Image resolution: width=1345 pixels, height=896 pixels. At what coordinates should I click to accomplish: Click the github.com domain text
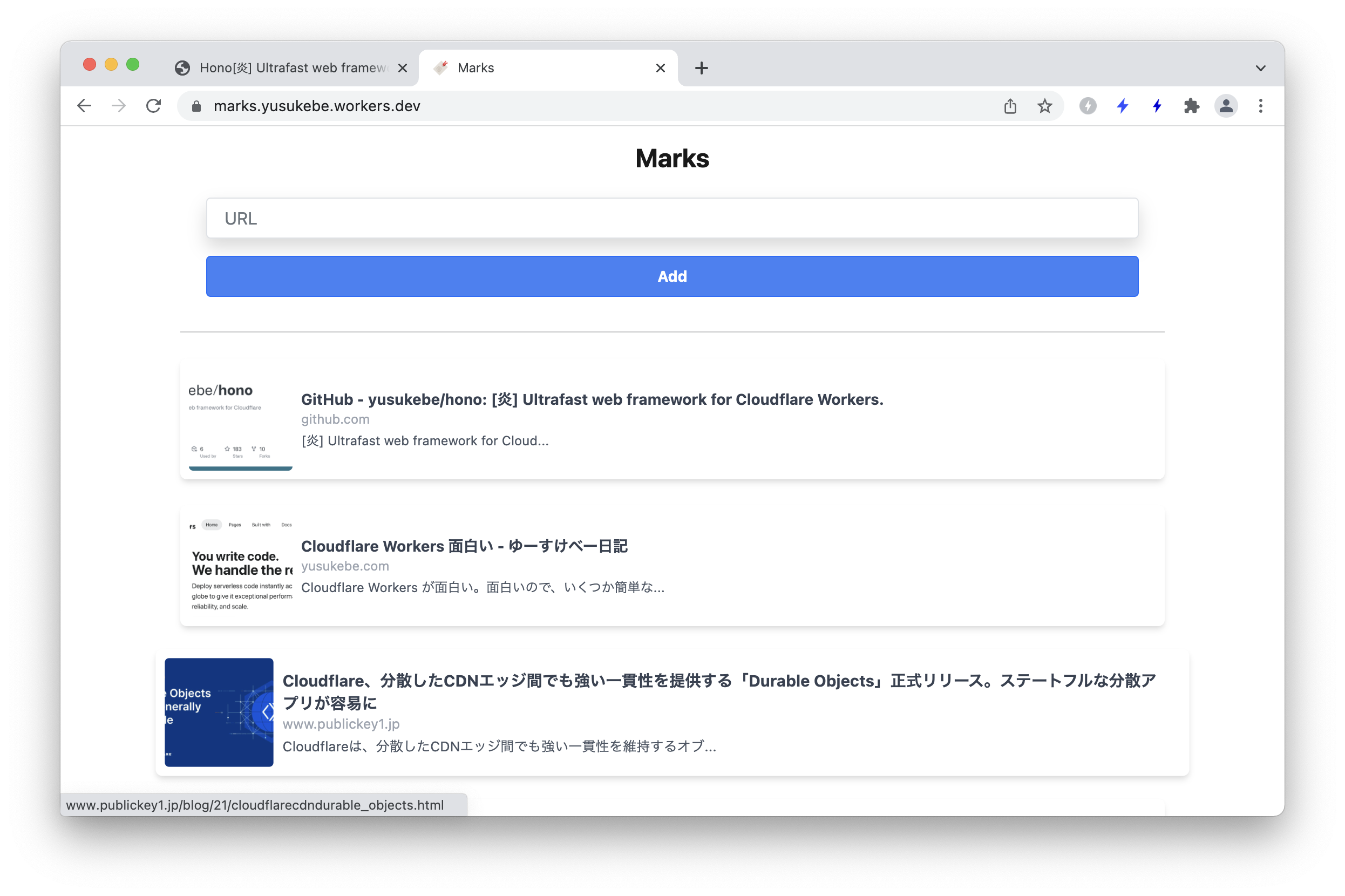tap(335, 419)
